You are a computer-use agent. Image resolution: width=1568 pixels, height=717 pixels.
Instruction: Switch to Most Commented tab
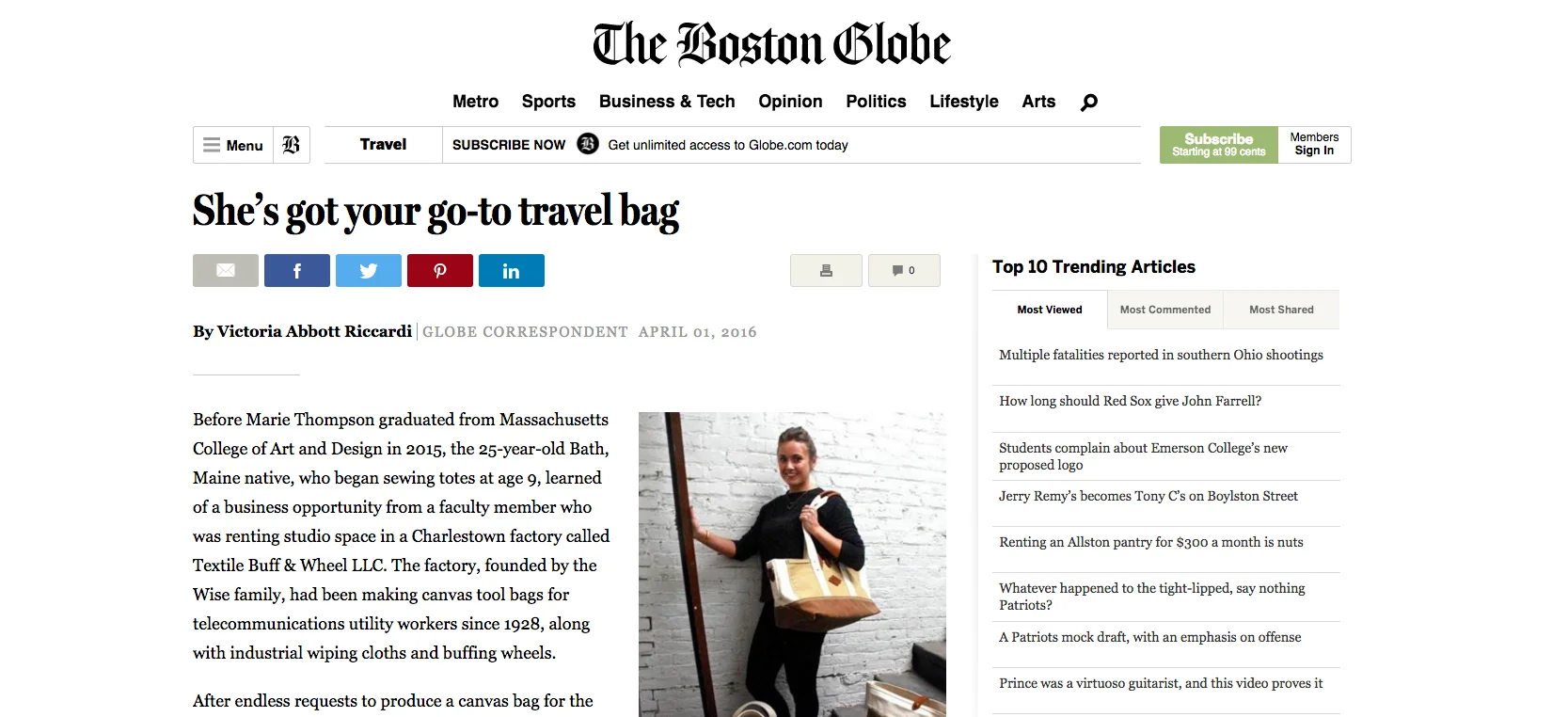[1165, 310]
